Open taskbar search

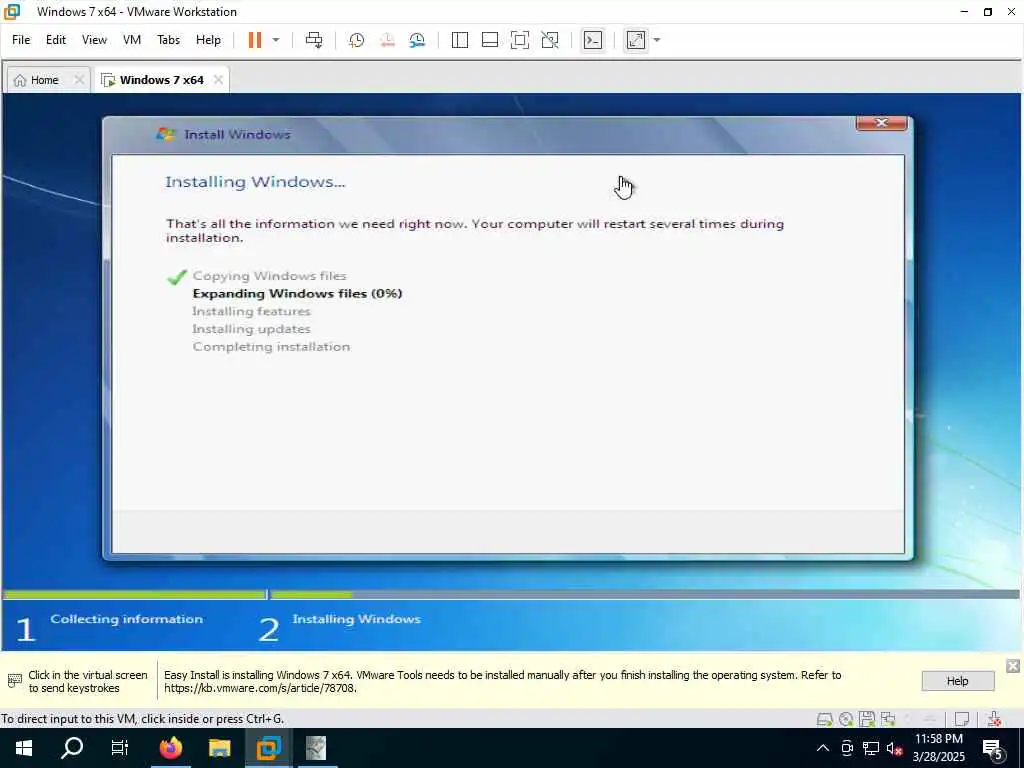pyautogui.click(x=72, y=748)
